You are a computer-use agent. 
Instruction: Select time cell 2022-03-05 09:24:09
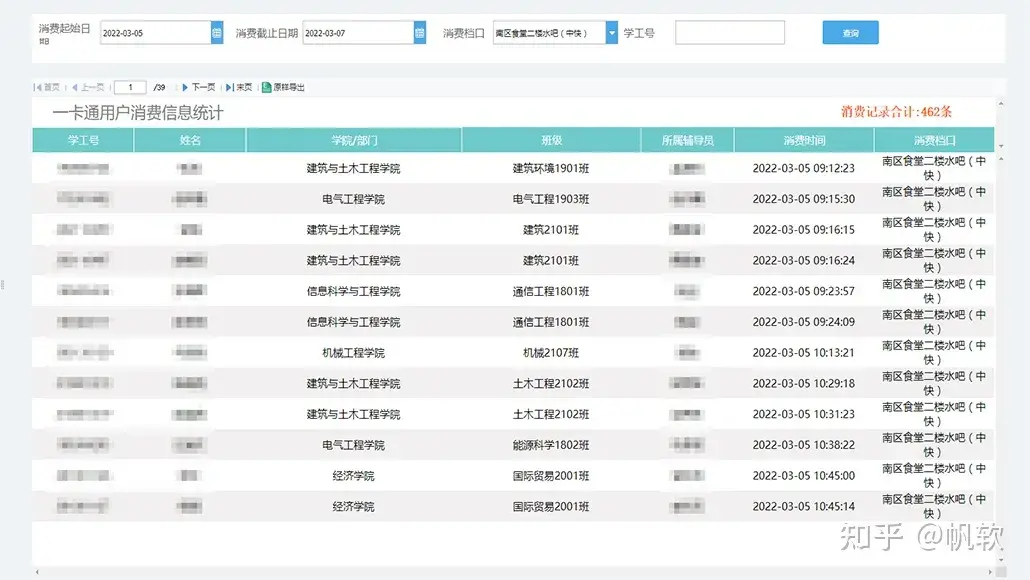click(803, 322)
